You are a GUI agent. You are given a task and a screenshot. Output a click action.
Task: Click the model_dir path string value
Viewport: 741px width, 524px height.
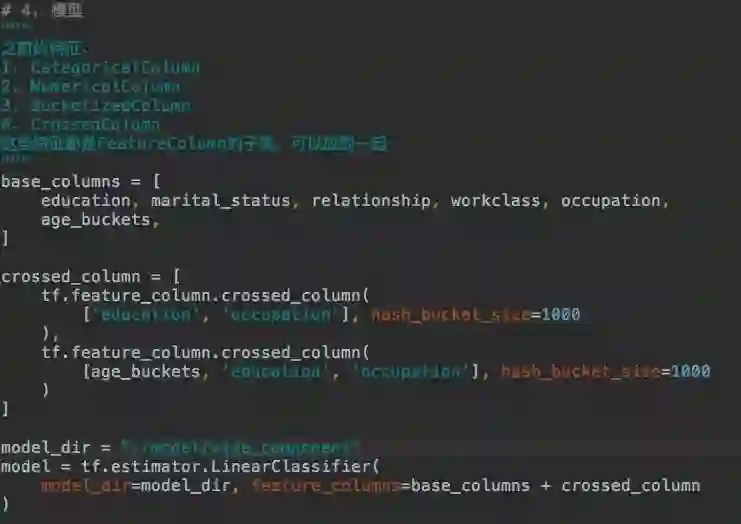[240, 447]
